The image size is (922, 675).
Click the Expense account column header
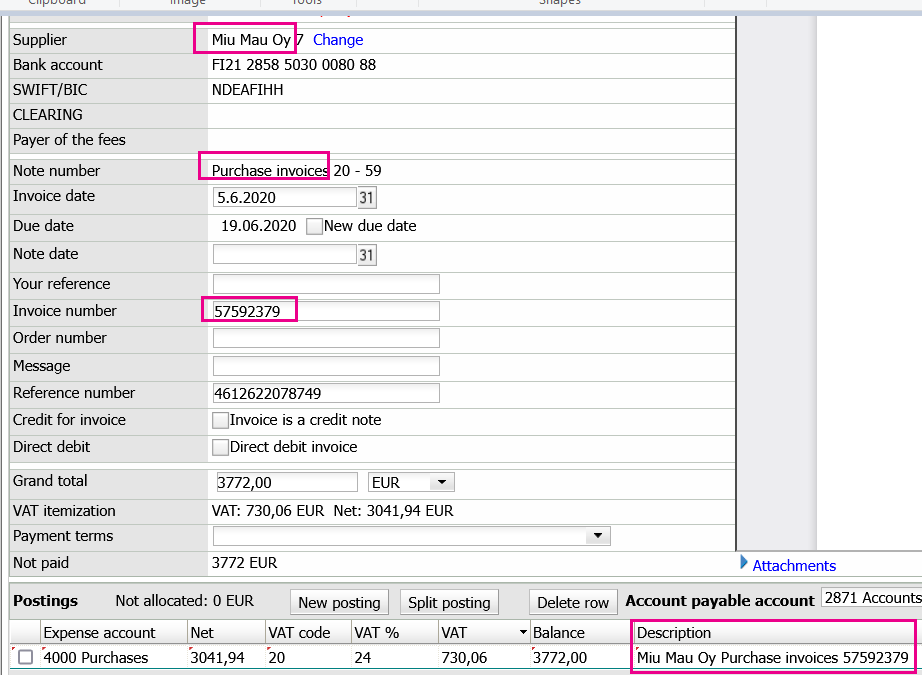click(x=99, y=633)
